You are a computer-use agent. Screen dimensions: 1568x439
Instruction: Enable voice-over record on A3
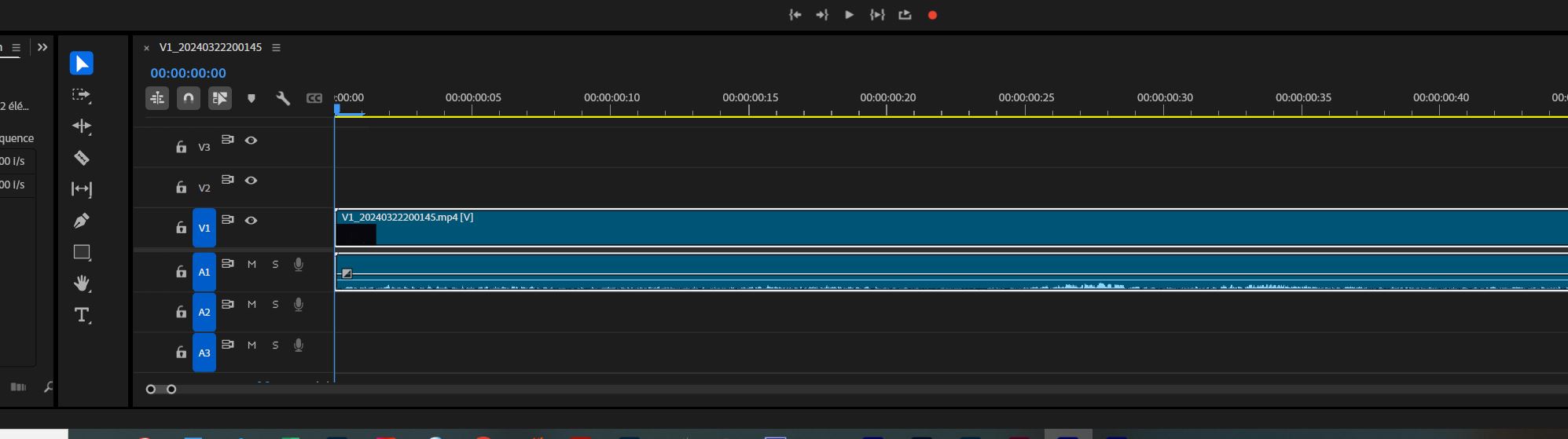(299, 346)
